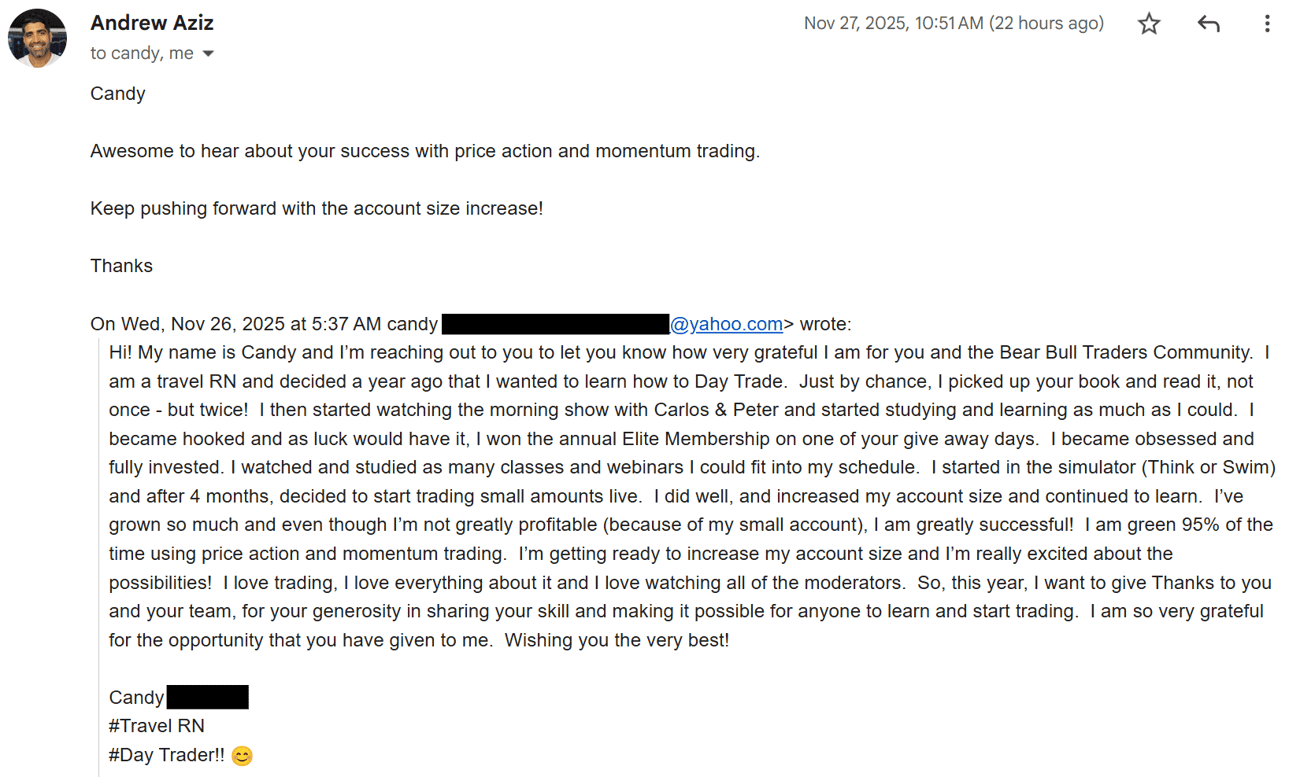Click the "Wishing you the very best!" sentence
The image size is (1300, 777).
pos(617,640)
